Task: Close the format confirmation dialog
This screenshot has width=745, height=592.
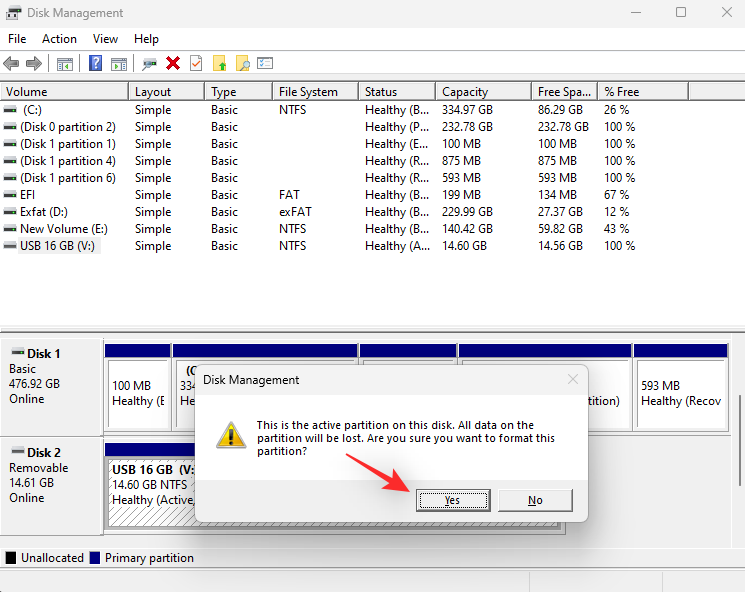Action: [x=573, y=379]
